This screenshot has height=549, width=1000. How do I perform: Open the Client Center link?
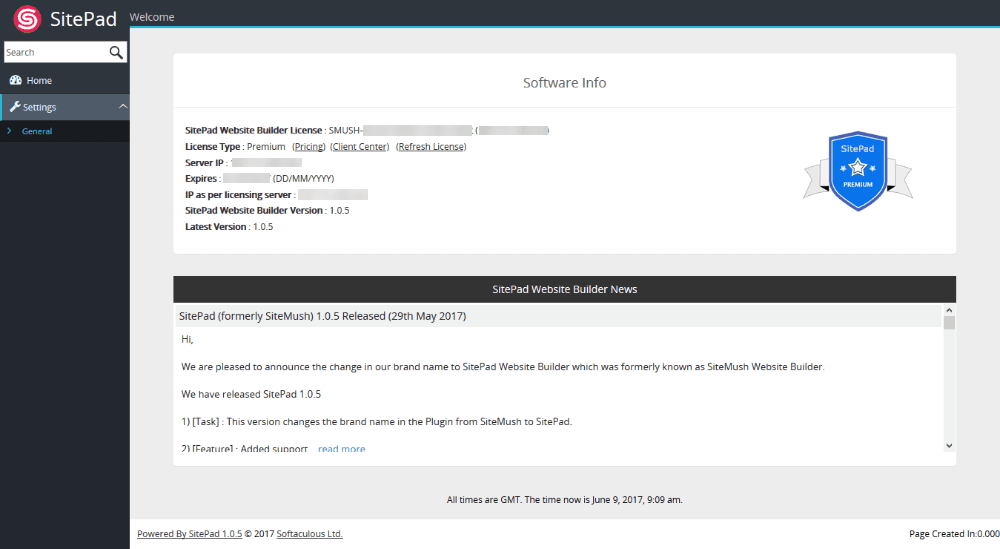point(360,147)
